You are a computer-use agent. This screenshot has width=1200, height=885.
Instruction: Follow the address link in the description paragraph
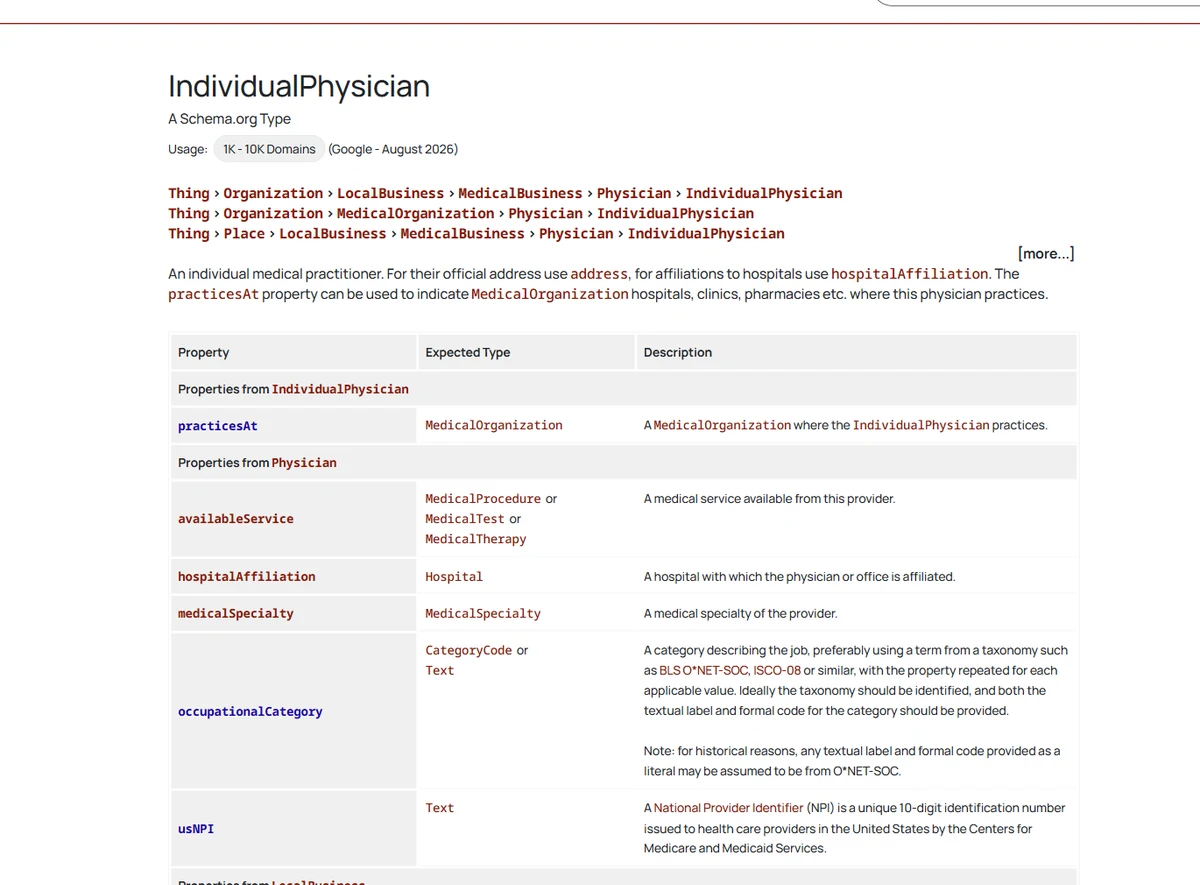pyautogui.click(x=599, y=274)
